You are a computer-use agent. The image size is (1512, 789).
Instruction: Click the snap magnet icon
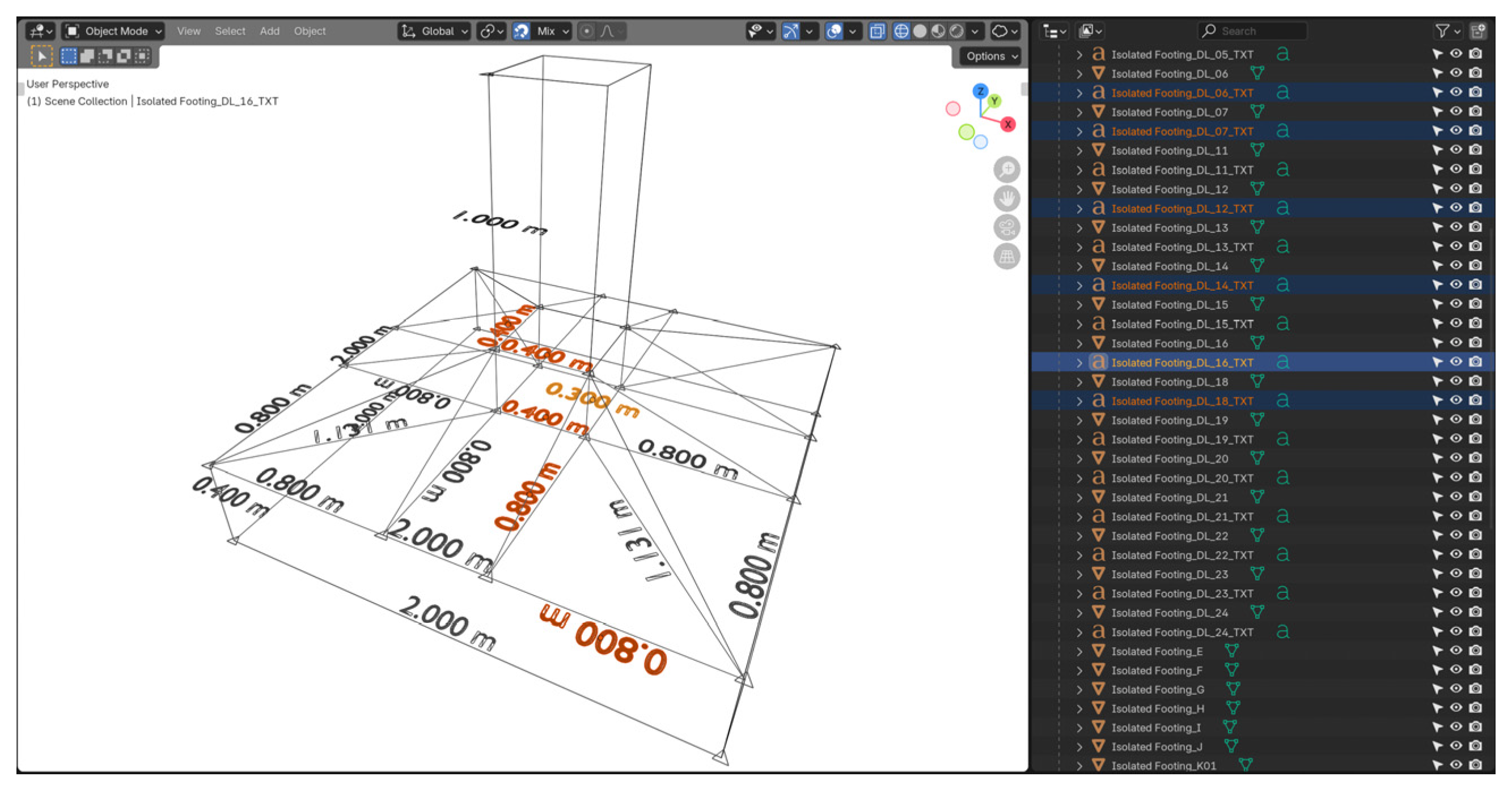coord(521,31)
